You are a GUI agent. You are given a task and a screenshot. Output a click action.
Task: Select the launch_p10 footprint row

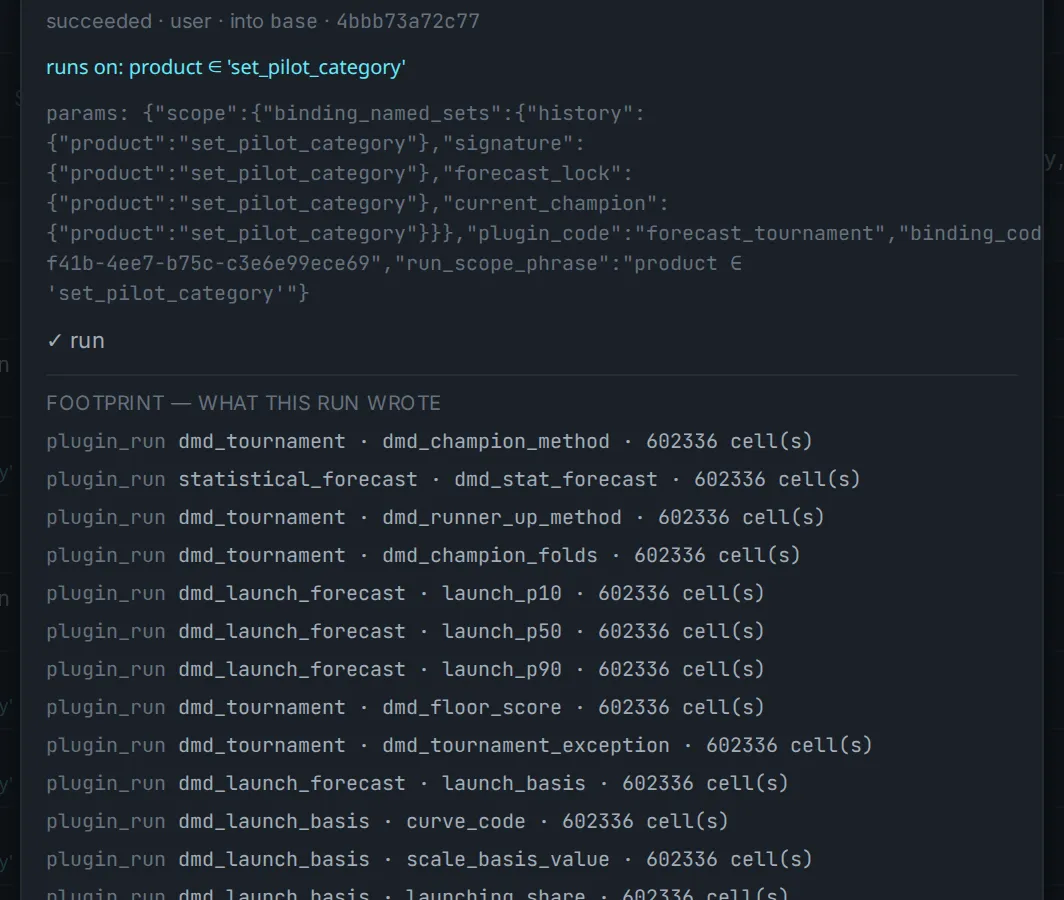tap(405, 593)
